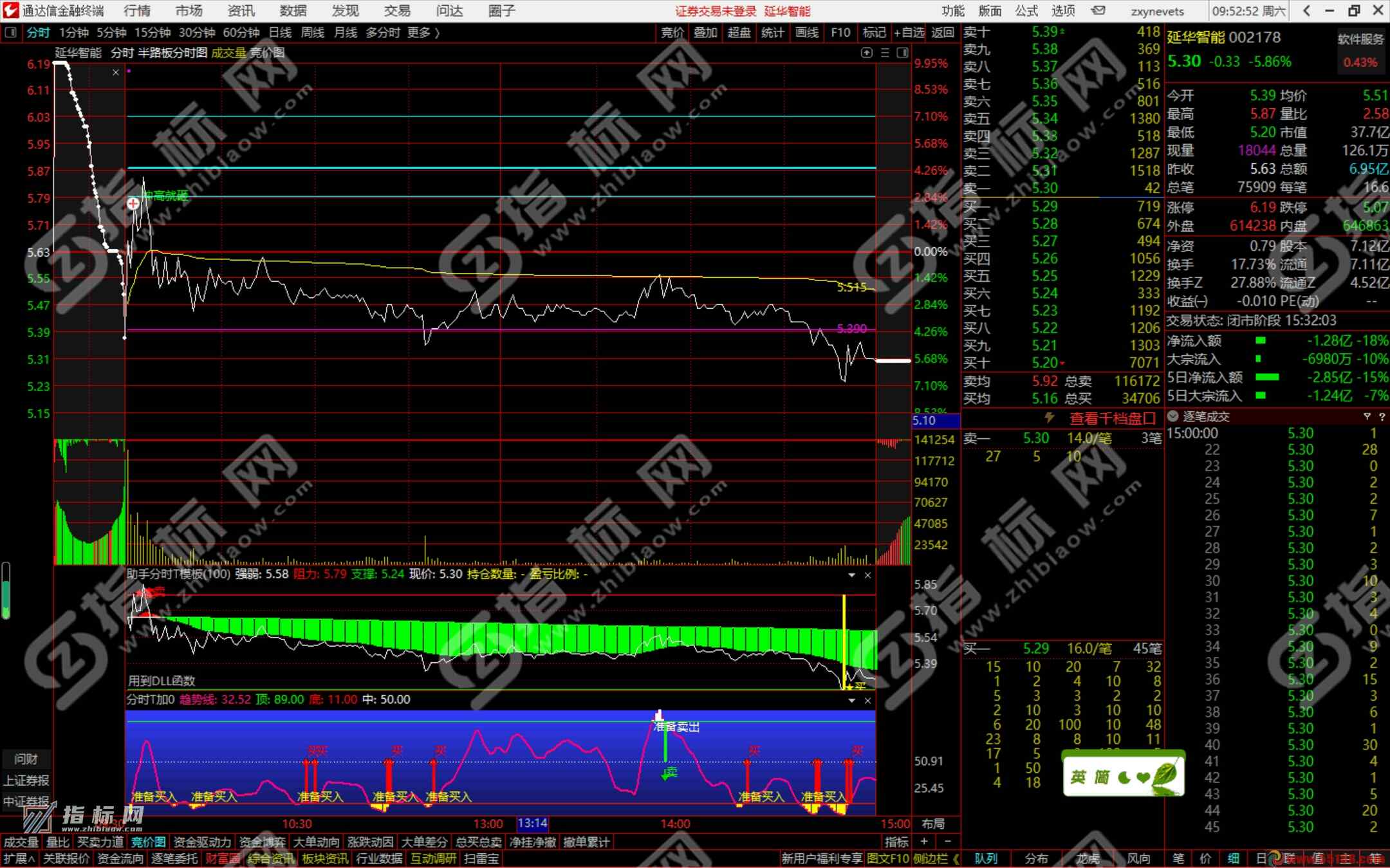This screenshot has height=868, width=1390.
Task: Toggle the 叠加 overlay button
Action: pos(705,32)
